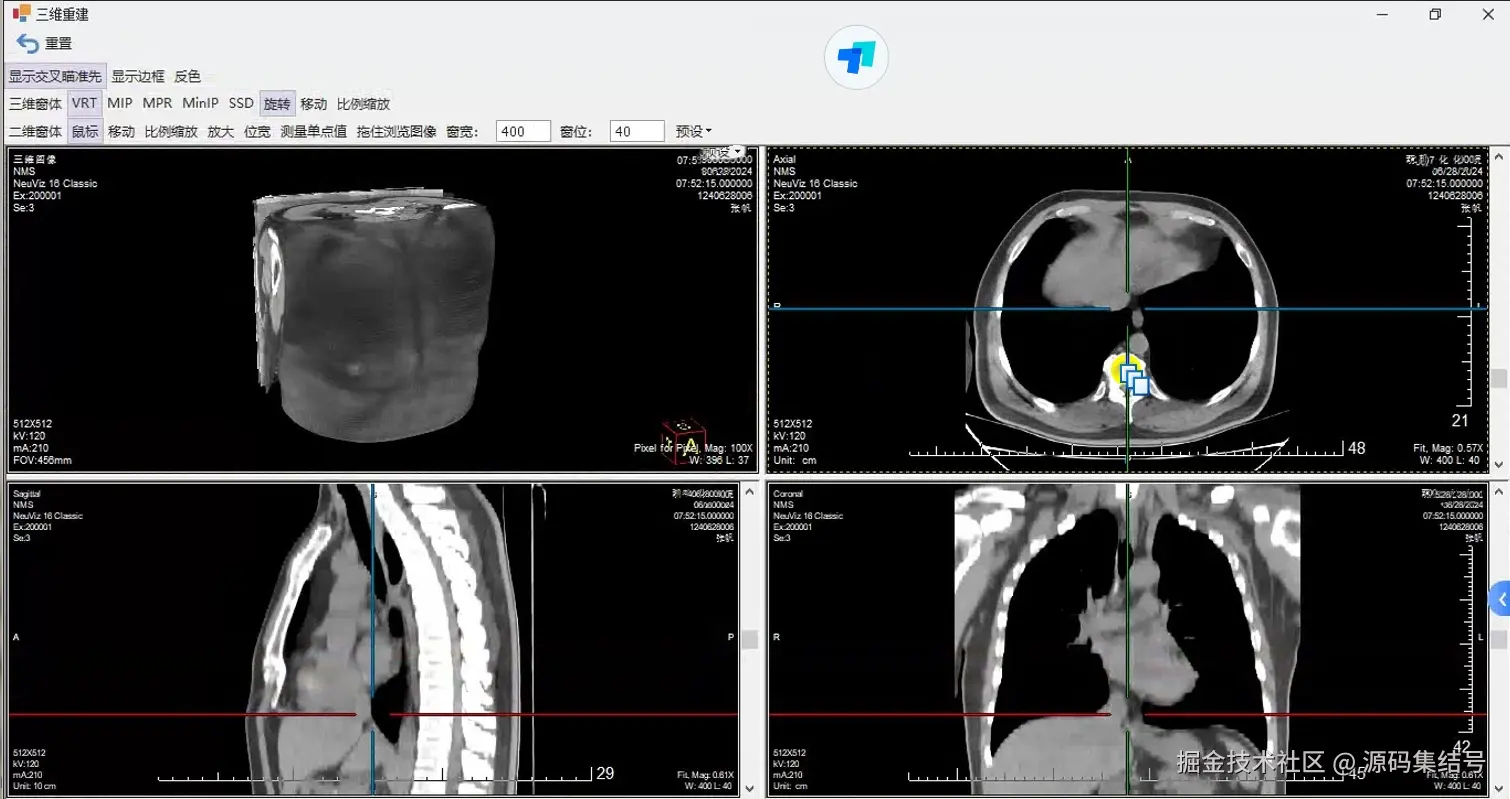Click the 三维重建 app icon in the title bar
The image size is (1510, 799).
[21, 14]
